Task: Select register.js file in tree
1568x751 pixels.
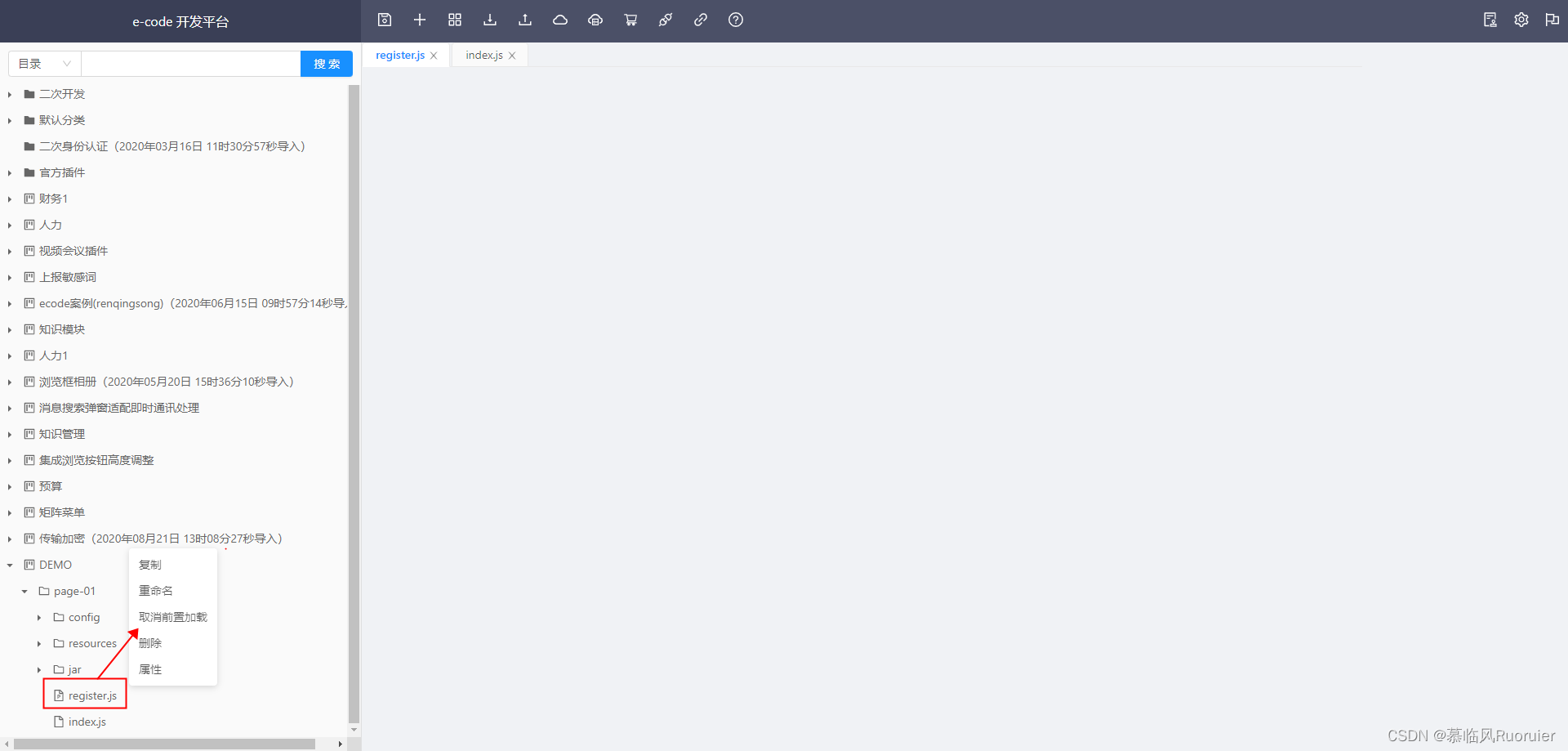Action: [92, 695]
